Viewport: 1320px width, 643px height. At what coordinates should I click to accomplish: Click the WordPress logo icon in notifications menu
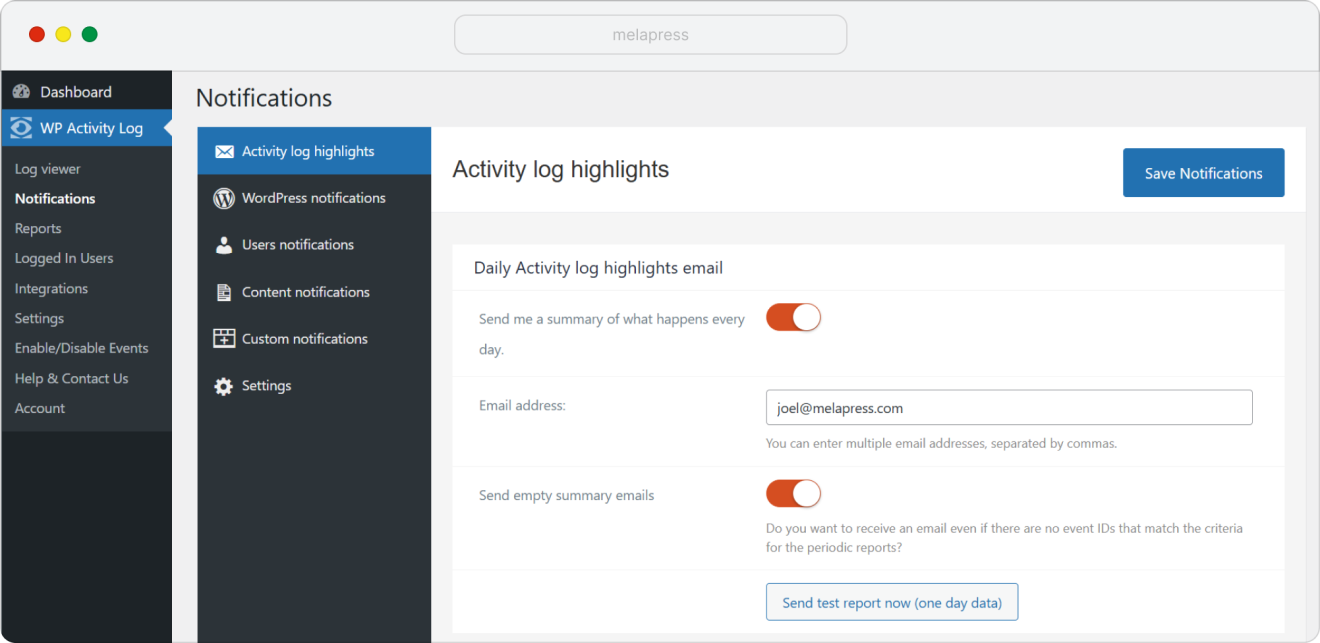224,198
